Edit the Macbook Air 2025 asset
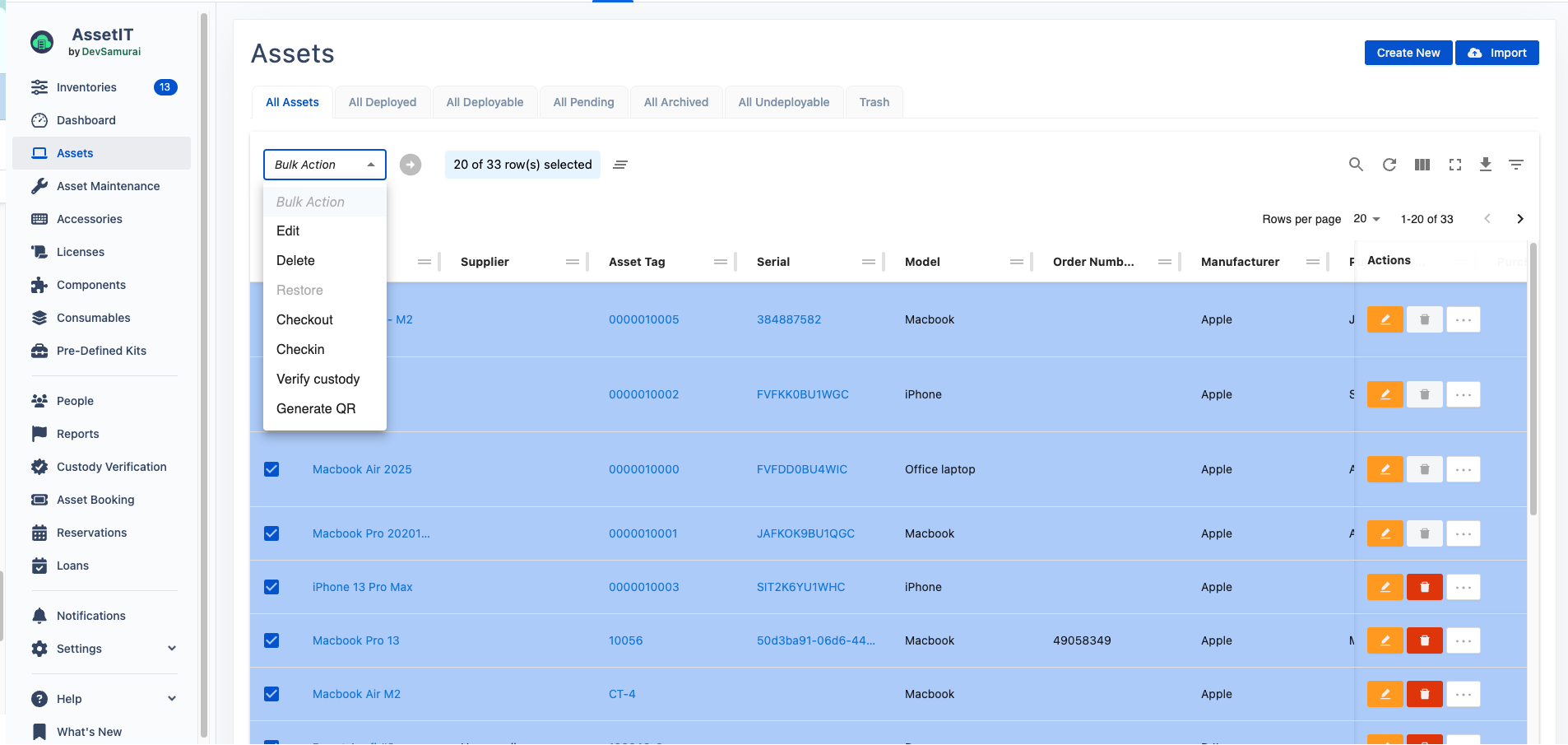This screenshot has height=745, width=1568. tap(1385, 469)
